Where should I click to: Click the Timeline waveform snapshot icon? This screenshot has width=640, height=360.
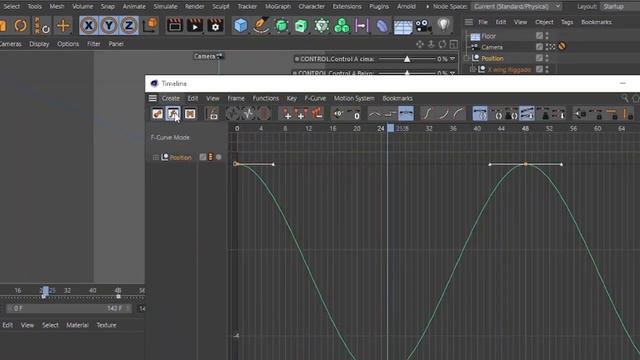(x=248, y=114)
